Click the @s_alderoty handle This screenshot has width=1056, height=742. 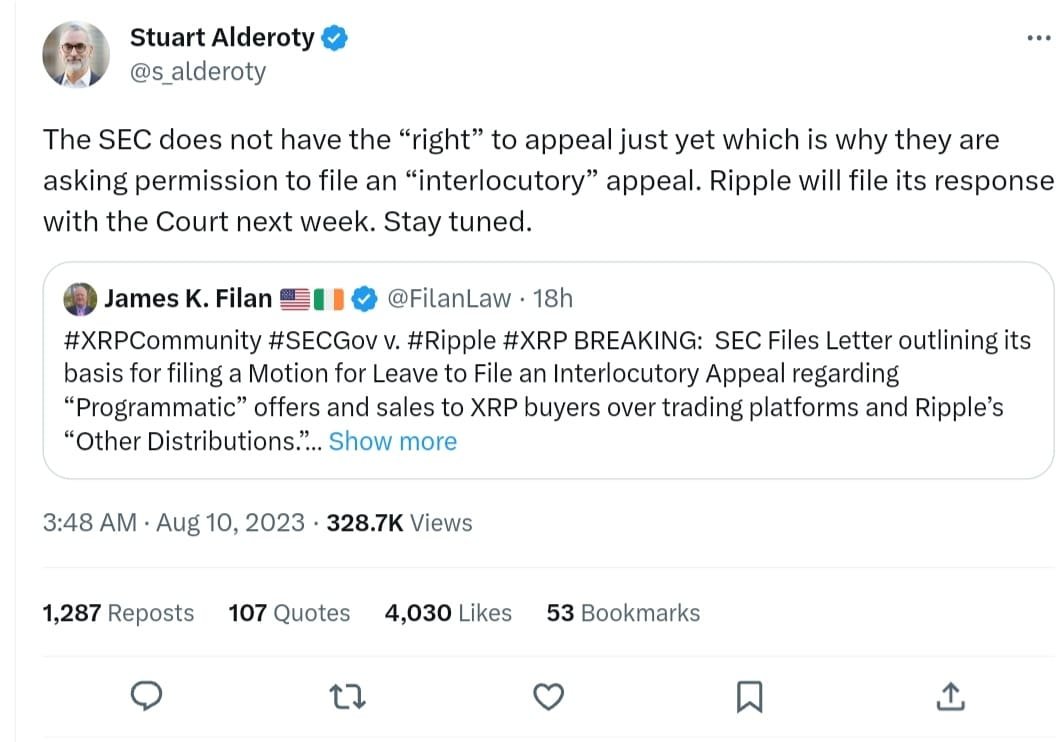tap(198, 72)
